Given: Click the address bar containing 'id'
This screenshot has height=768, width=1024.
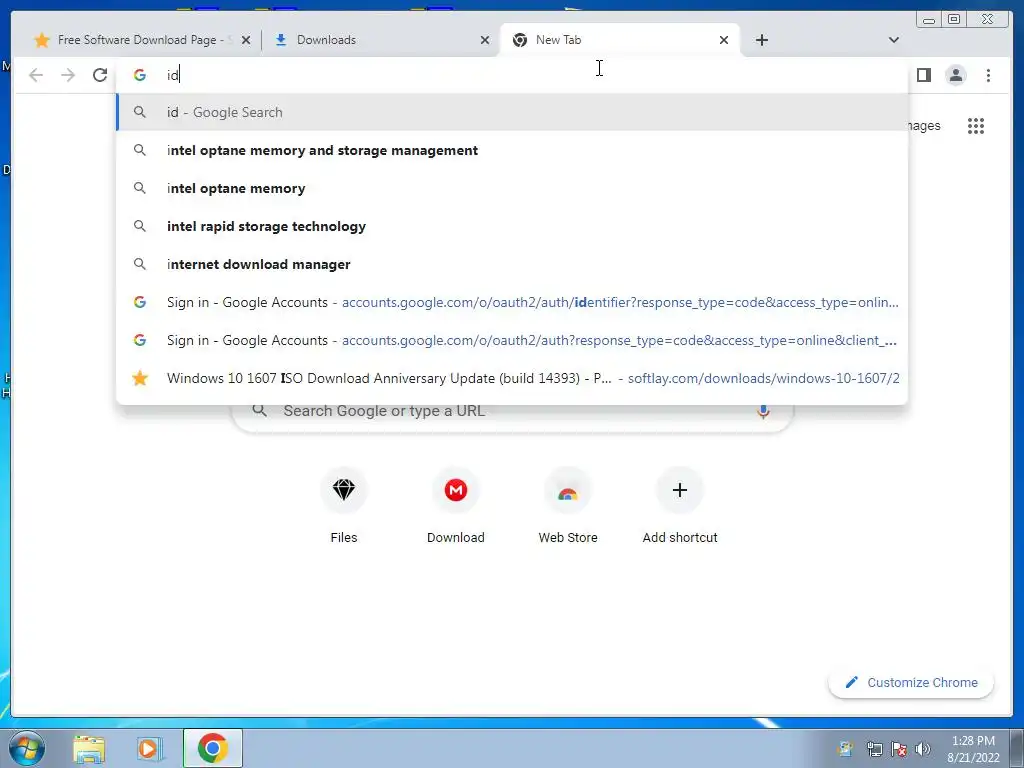Looking at the screenshot, I should 512,75.
